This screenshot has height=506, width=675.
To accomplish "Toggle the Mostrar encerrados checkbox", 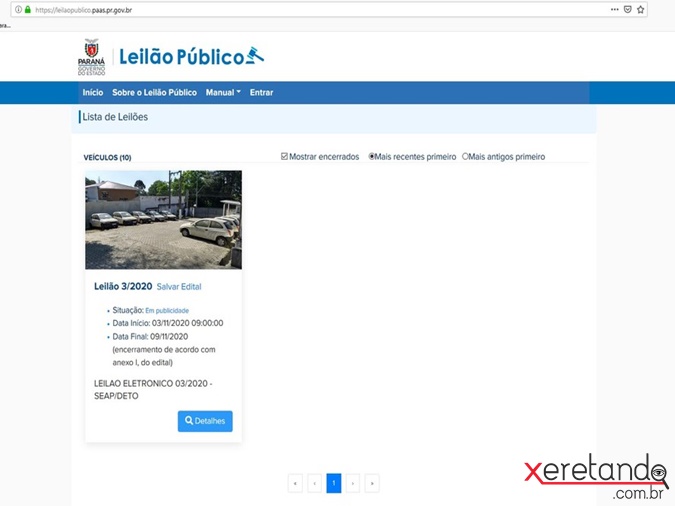I will click(285, 157).
